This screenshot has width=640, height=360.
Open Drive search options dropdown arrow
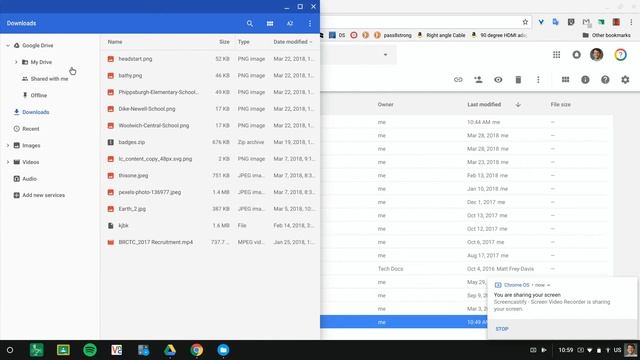(385, 55)
